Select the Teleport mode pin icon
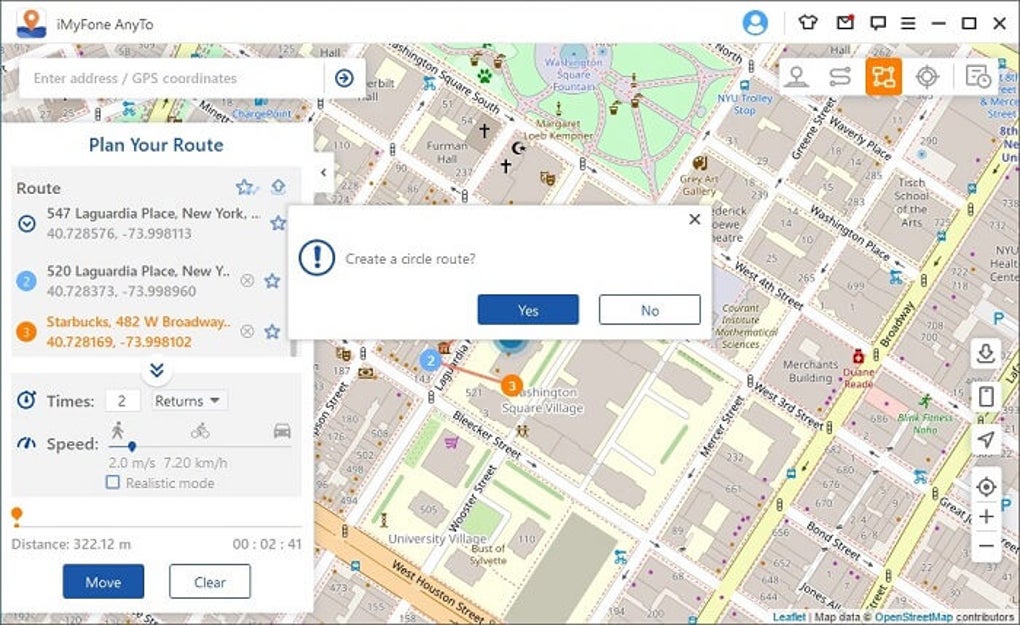 pos(796,77)
